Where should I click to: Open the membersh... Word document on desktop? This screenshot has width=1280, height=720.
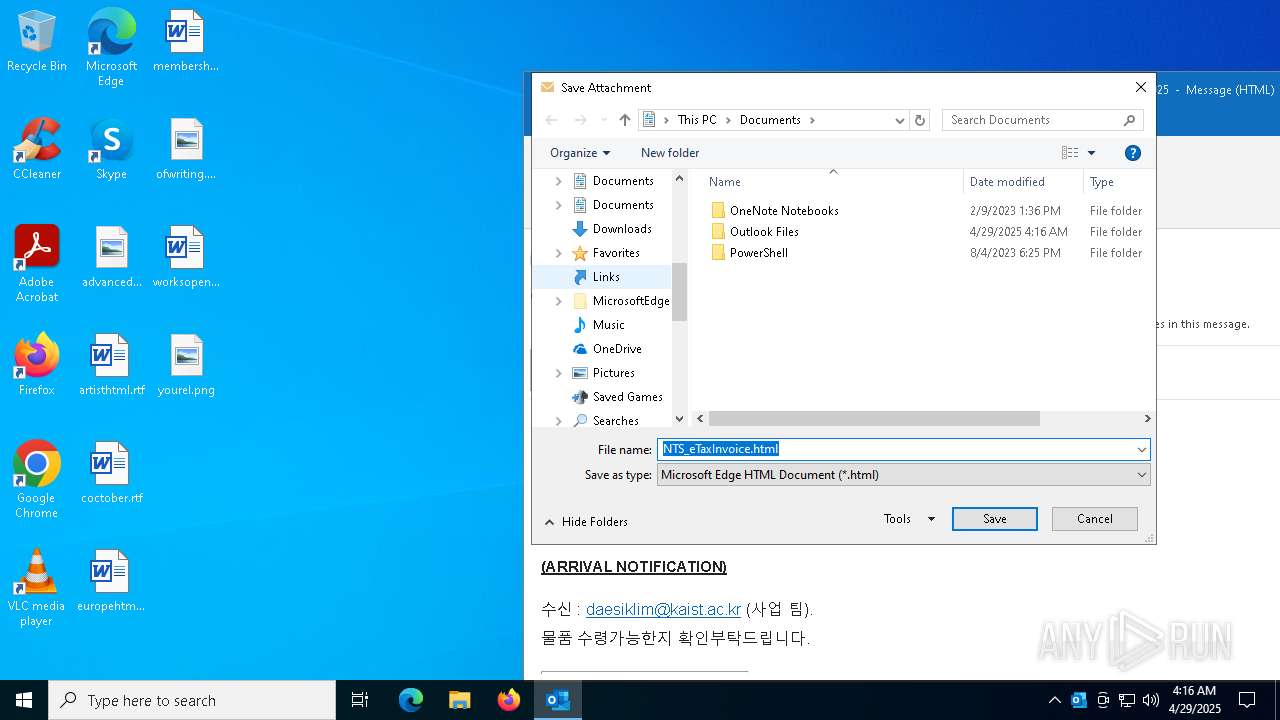[186, 42]
